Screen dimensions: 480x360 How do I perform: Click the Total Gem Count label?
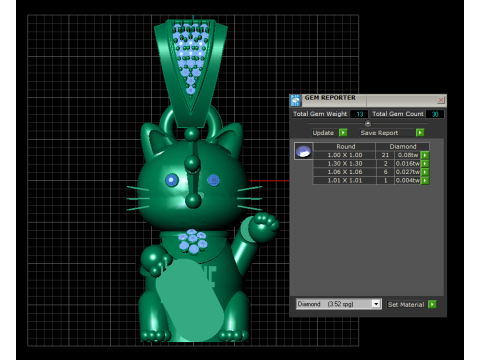coord(398,114)
